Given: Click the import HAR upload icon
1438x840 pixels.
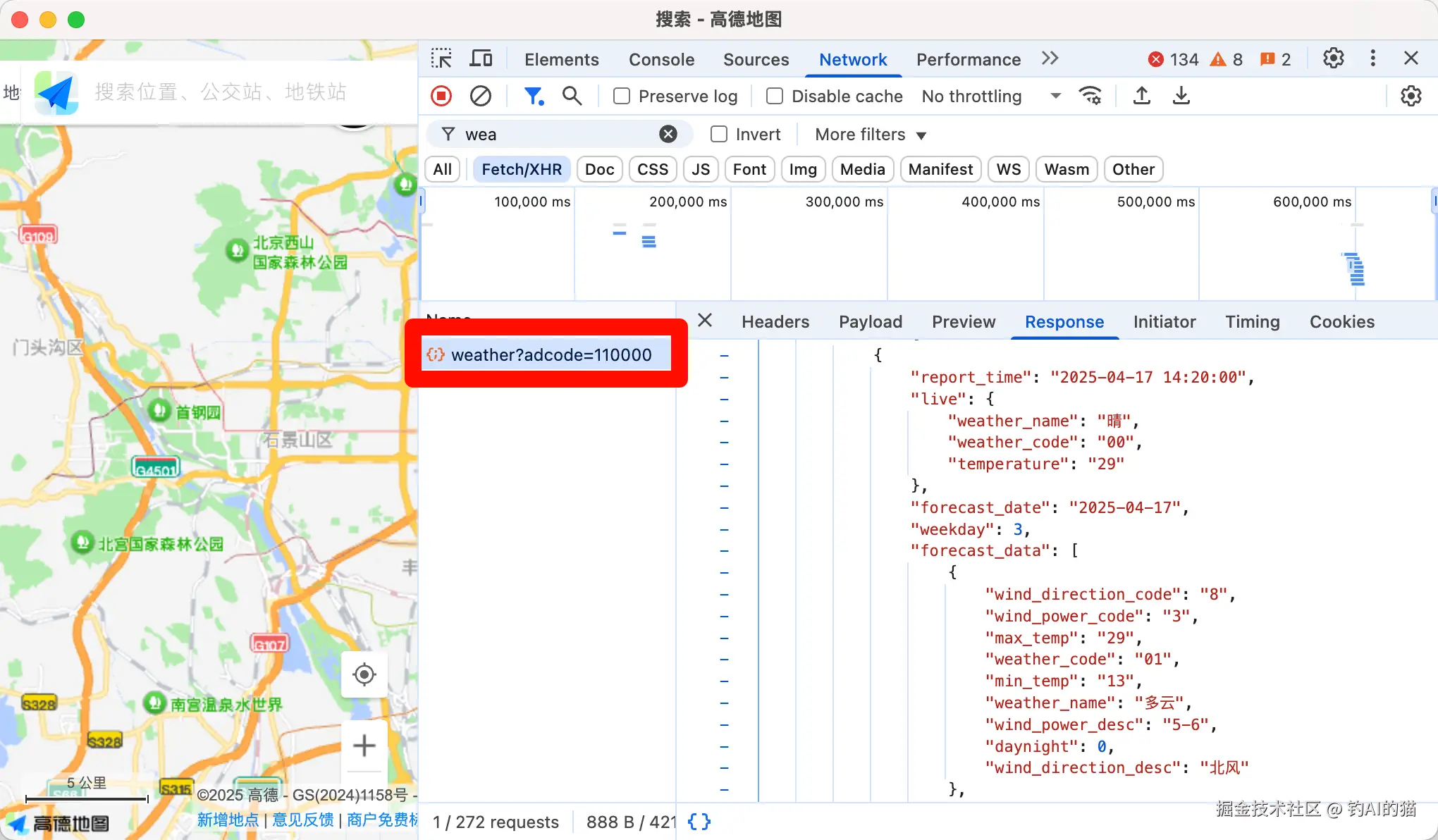Looking at the screenshot, I should (1142, 96).
